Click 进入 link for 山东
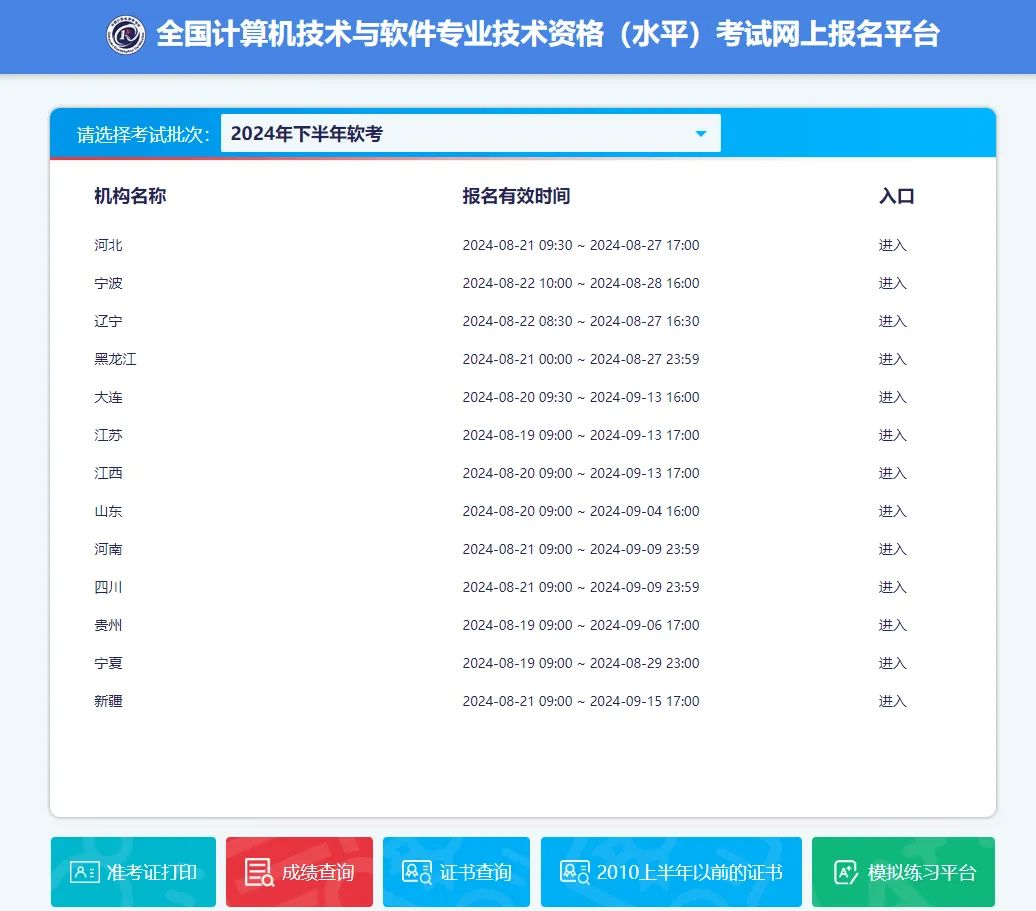The image size is (1036, 911). point(892,511)
